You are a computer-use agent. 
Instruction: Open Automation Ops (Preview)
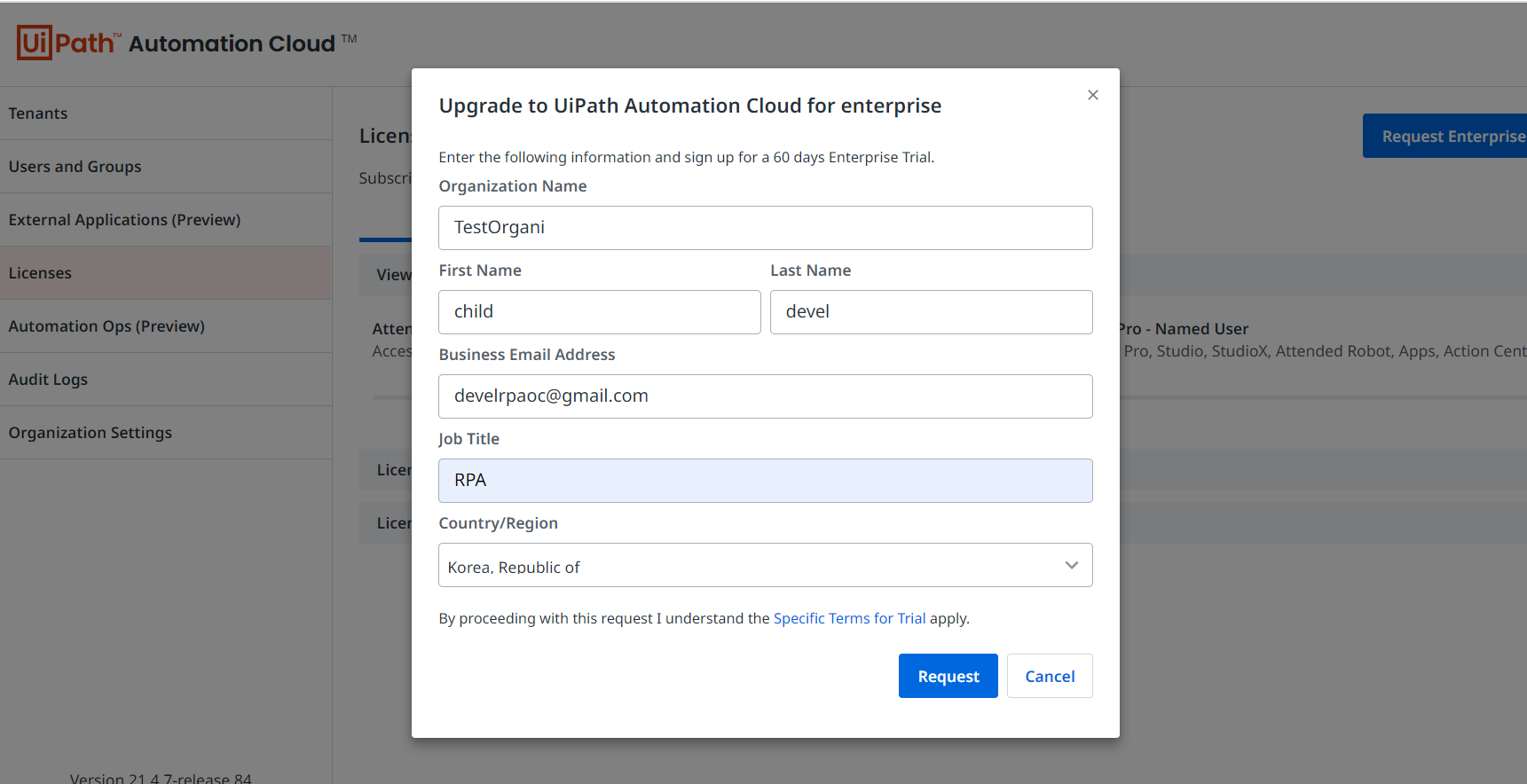(166, 326)
